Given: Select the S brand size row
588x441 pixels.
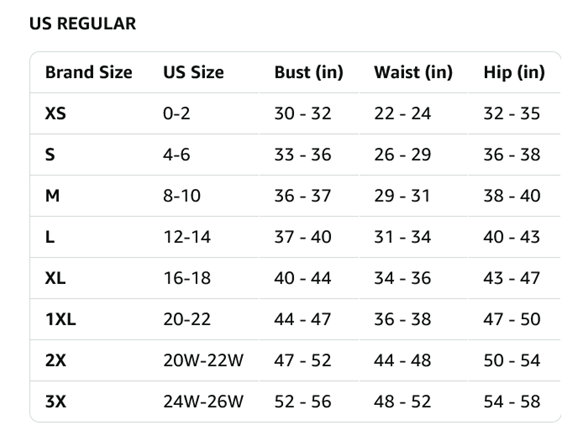Looking at the screenshot, I should pos(295,154).
